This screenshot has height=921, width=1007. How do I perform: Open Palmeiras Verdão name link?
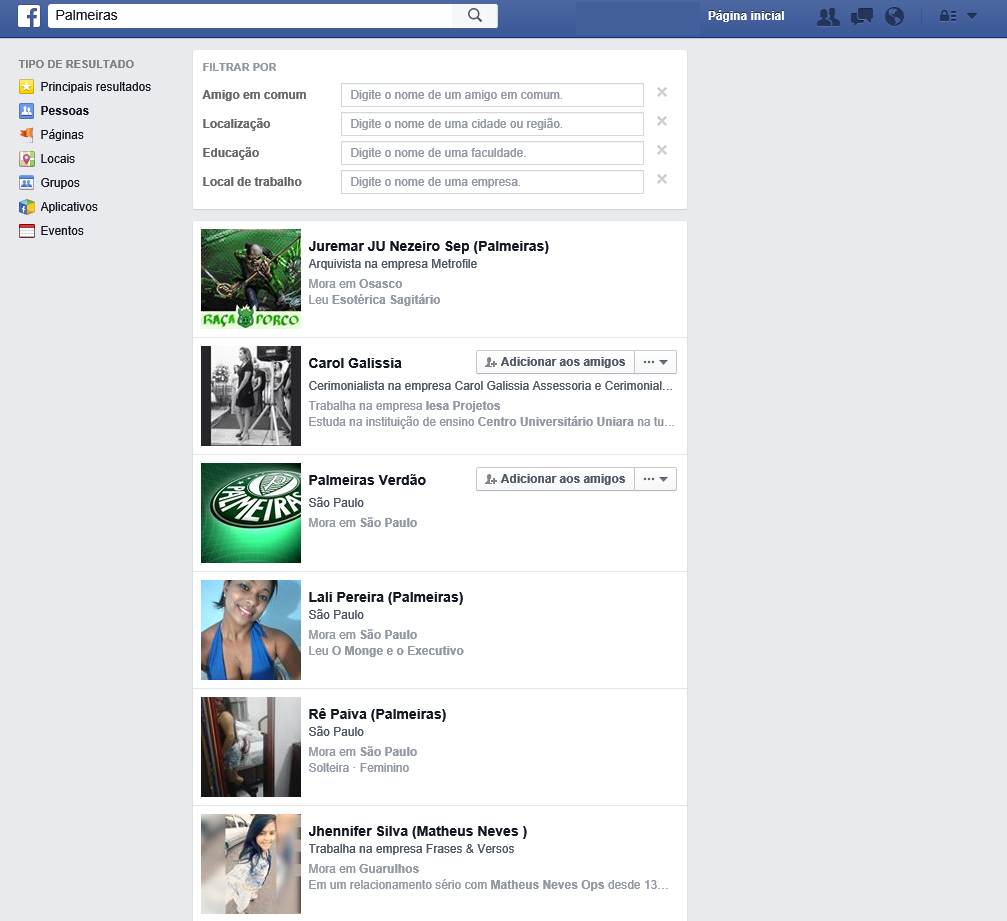[x=367, y=480]
